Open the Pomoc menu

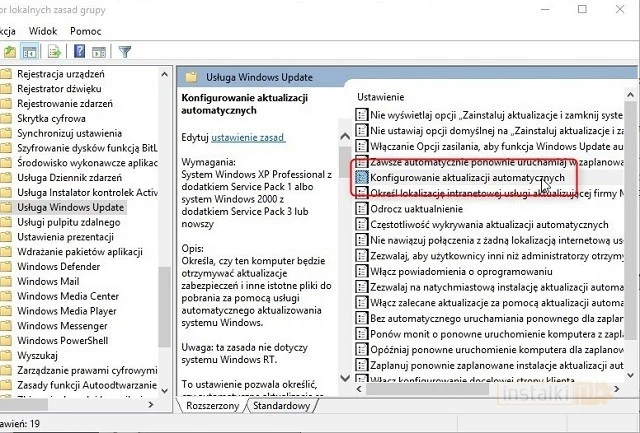coord(86,31)
